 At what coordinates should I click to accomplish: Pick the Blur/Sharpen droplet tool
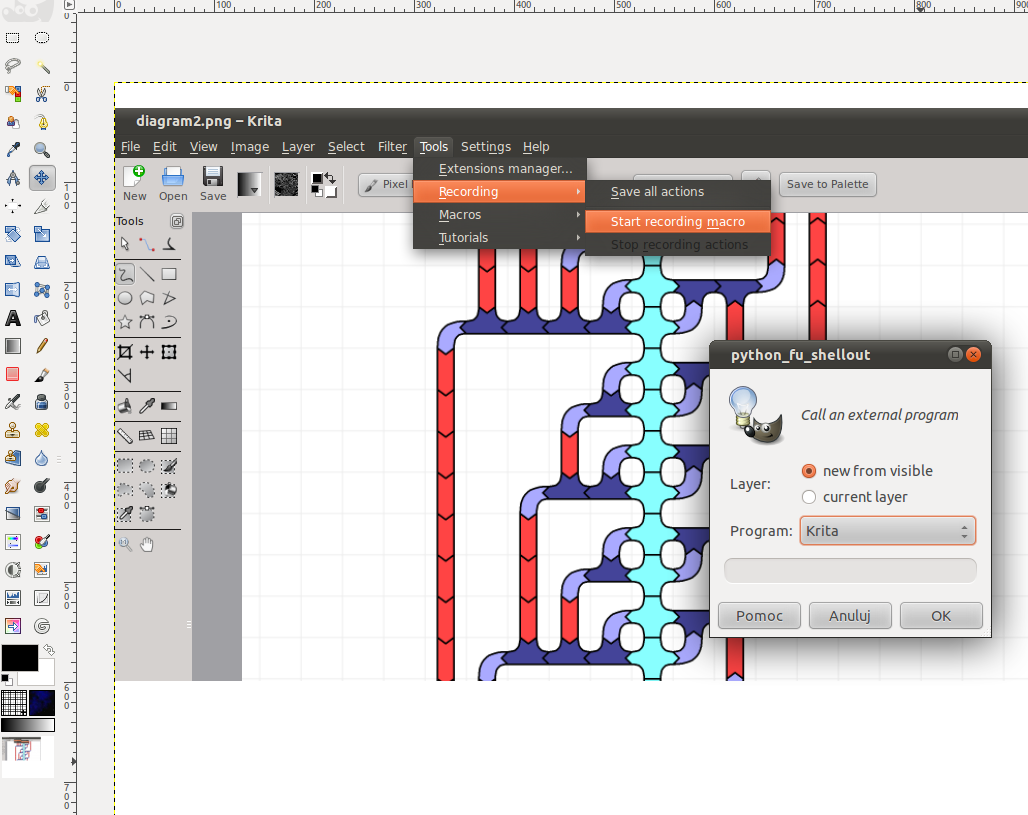pyautogui.click(x=42, y=458)
